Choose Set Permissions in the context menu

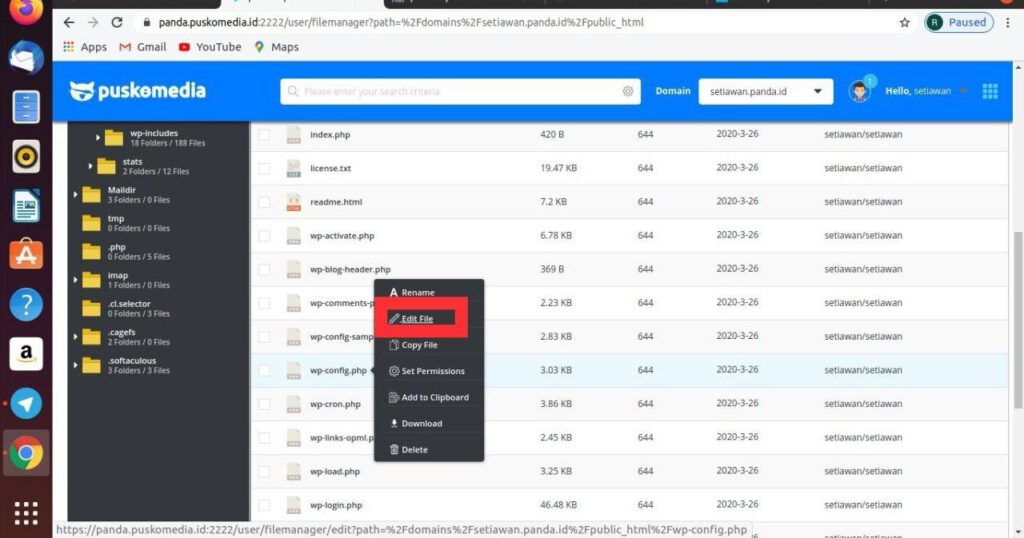point(428,371)
